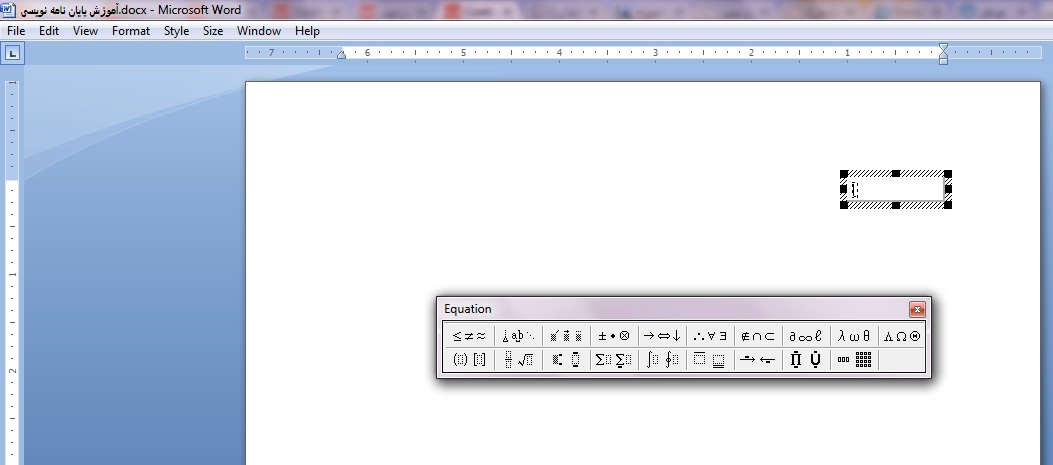Open the Format menu
1053x465 pixels.
(x=131, y=31)
